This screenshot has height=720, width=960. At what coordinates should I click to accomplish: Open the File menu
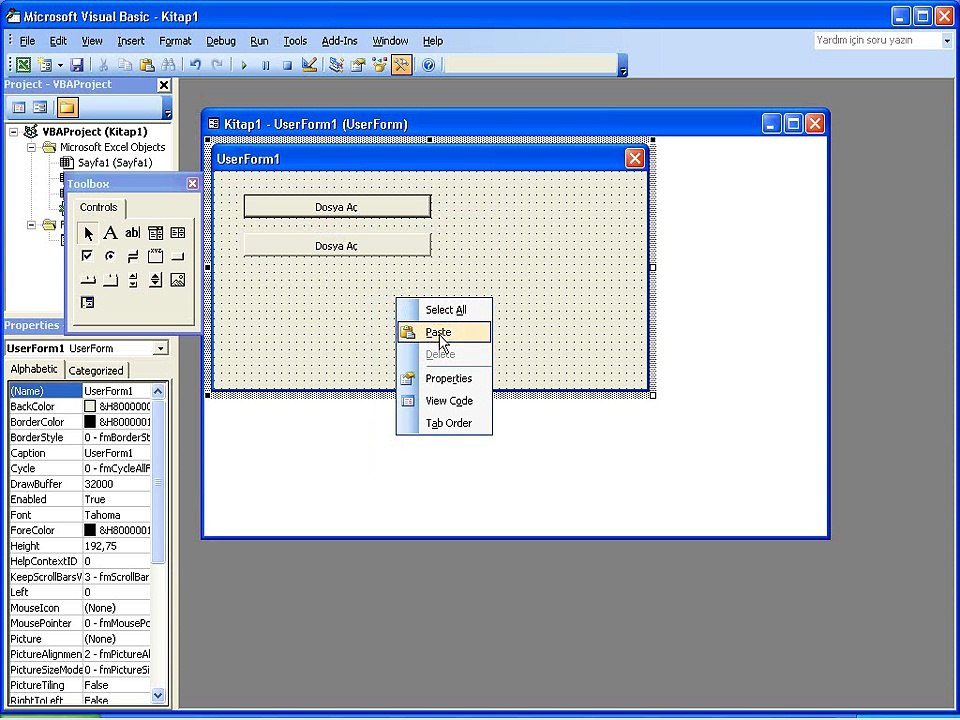[x=27, y=41]
